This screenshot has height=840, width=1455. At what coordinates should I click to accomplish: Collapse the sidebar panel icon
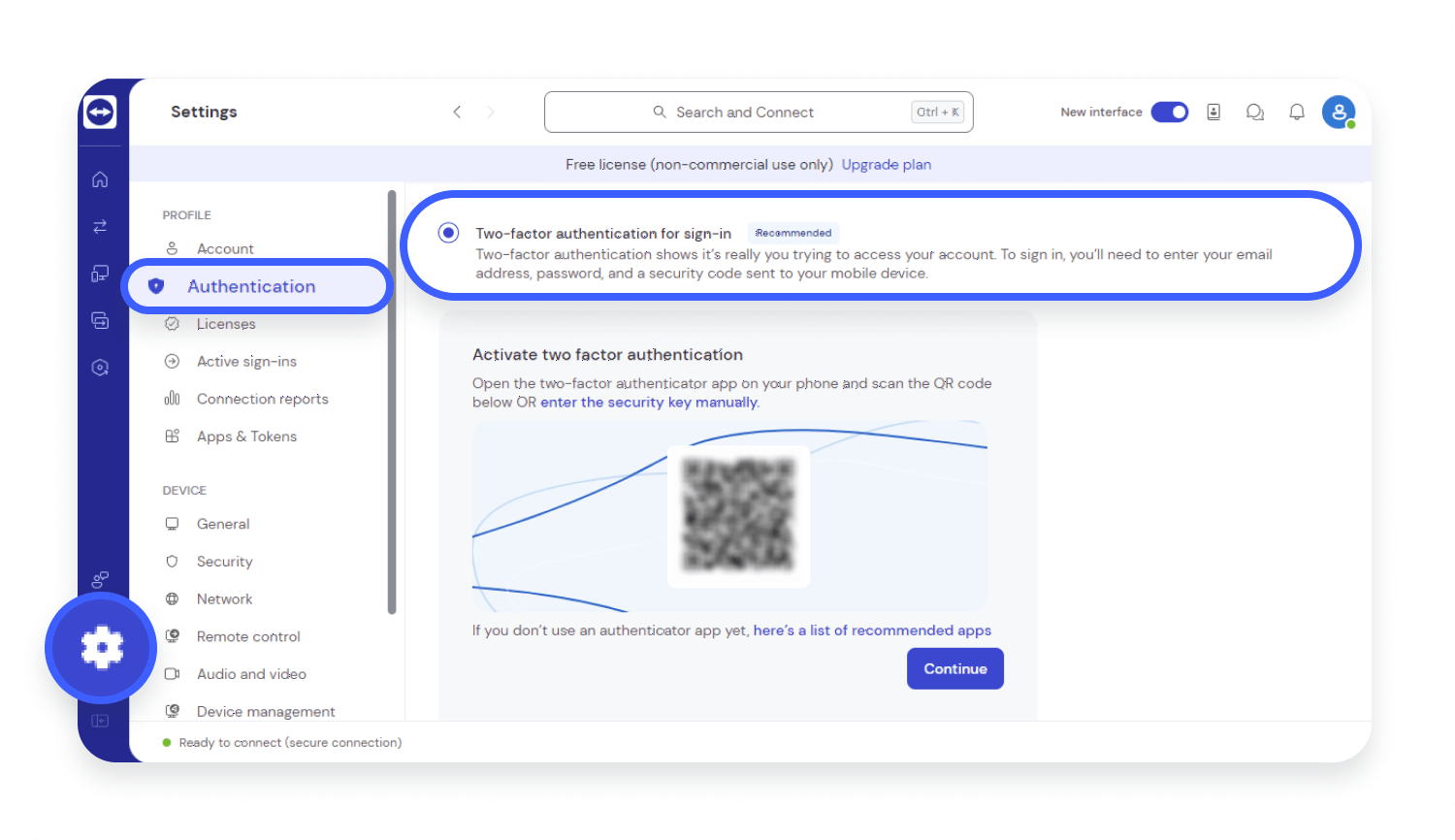[x=100, y=721]
